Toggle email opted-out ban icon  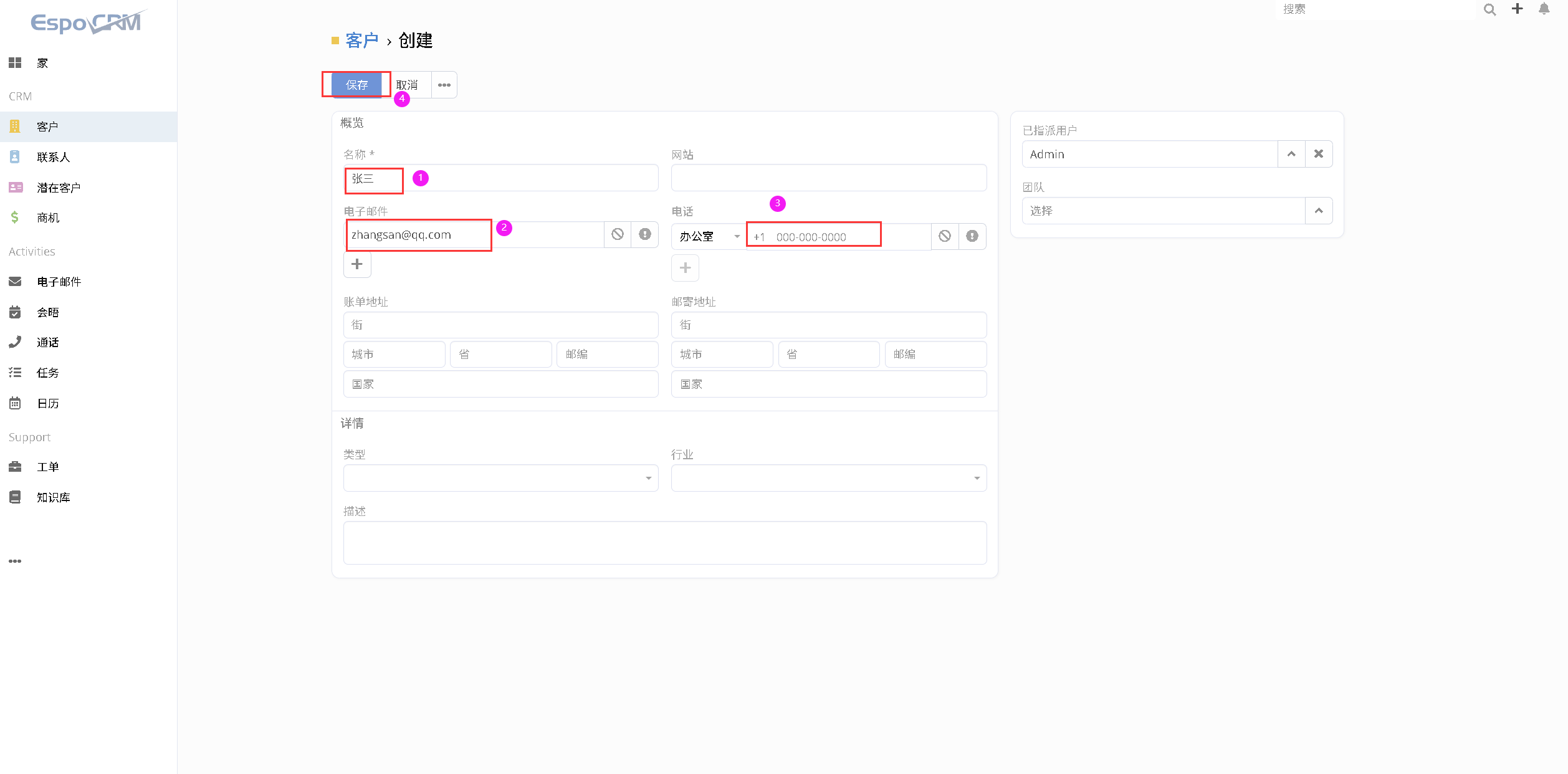pyautogui.click(x=618, y=234)
